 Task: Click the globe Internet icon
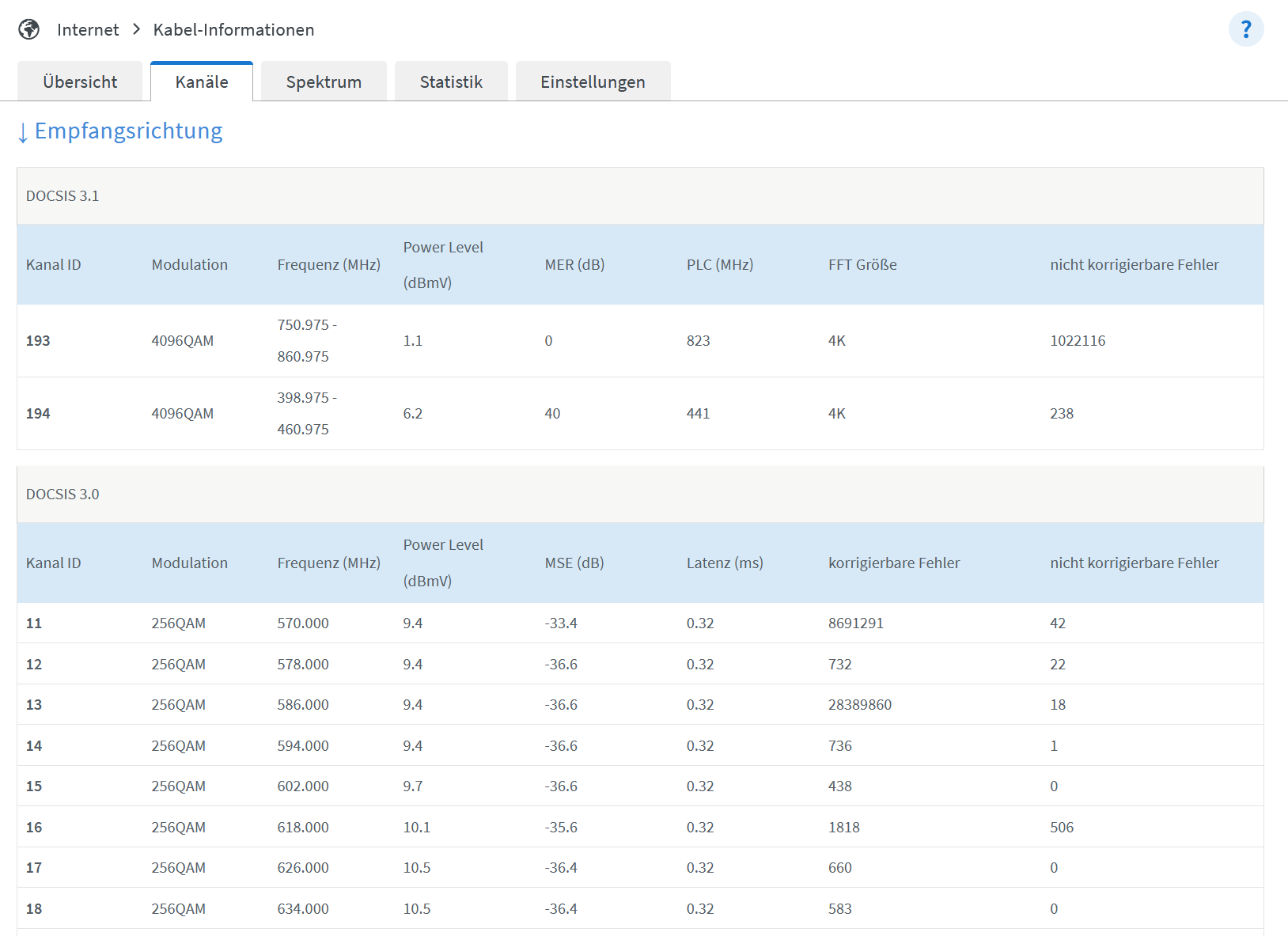(x=29, y=29)
